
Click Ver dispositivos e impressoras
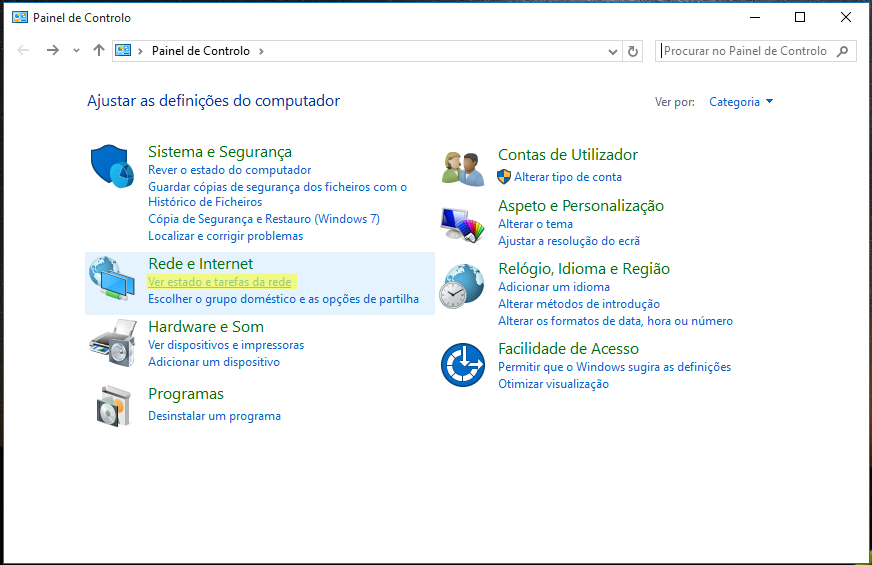226,345
